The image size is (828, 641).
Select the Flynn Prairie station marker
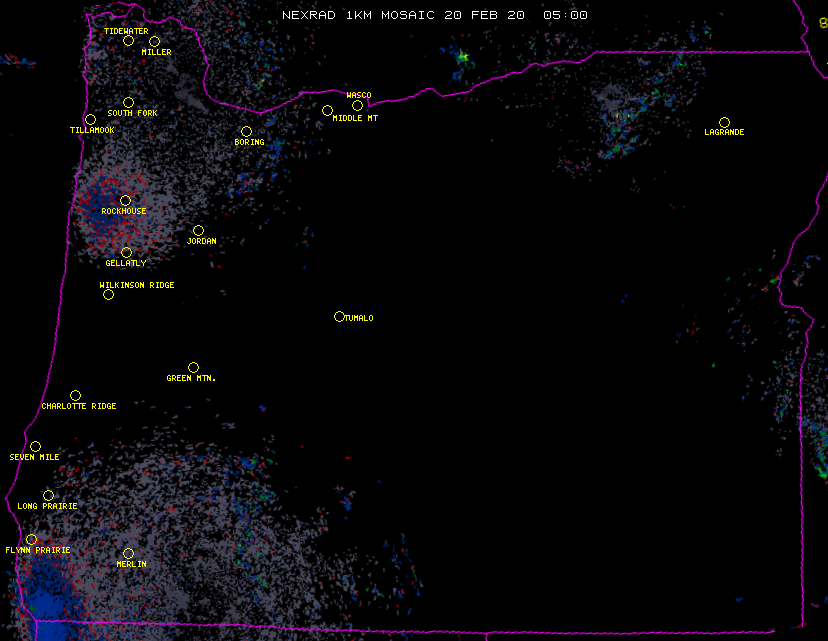(31, 539)
